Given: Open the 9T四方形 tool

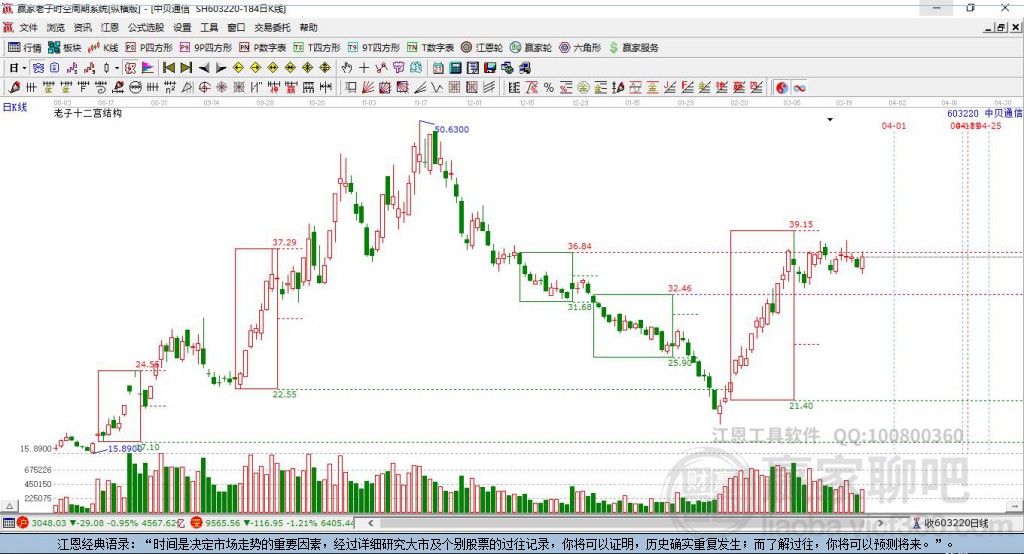Looking at the screenshot, I should 374,48.
